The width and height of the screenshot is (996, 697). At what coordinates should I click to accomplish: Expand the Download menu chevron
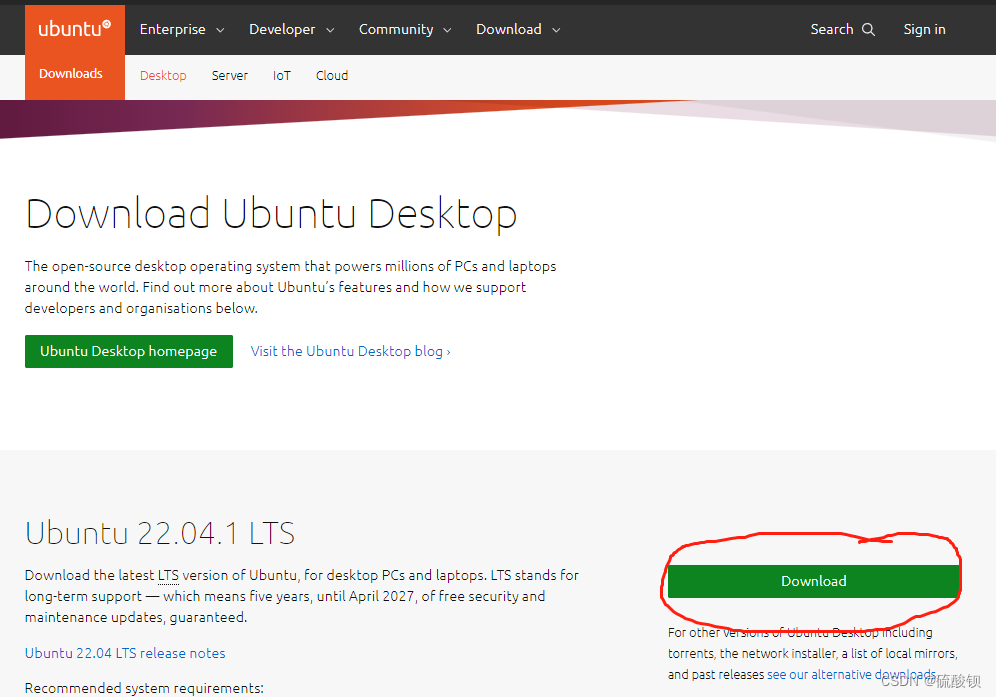click(556, 30)
